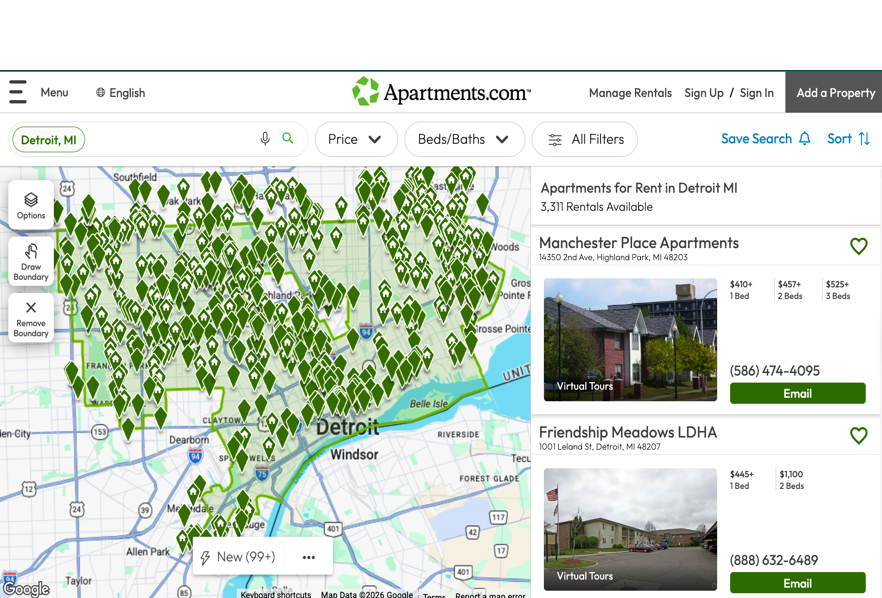Click phone number (888) 632-6489
The height and width of the screenshot is (598, 882).
coord(773,560)
